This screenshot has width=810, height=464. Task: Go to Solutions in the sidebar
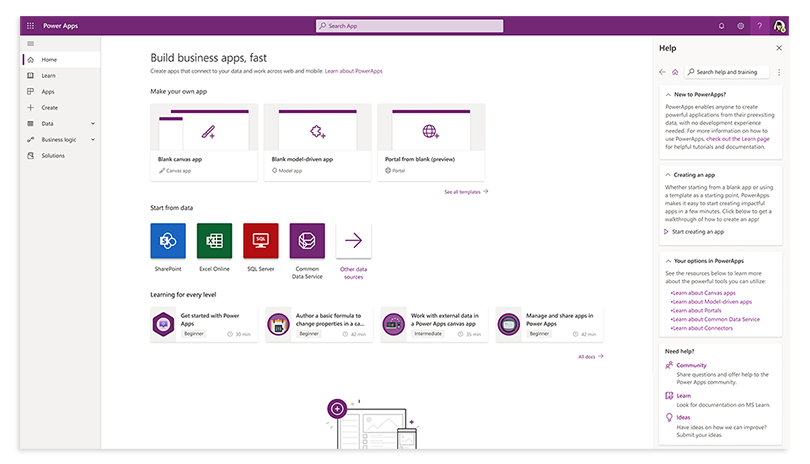pos(53,155)
